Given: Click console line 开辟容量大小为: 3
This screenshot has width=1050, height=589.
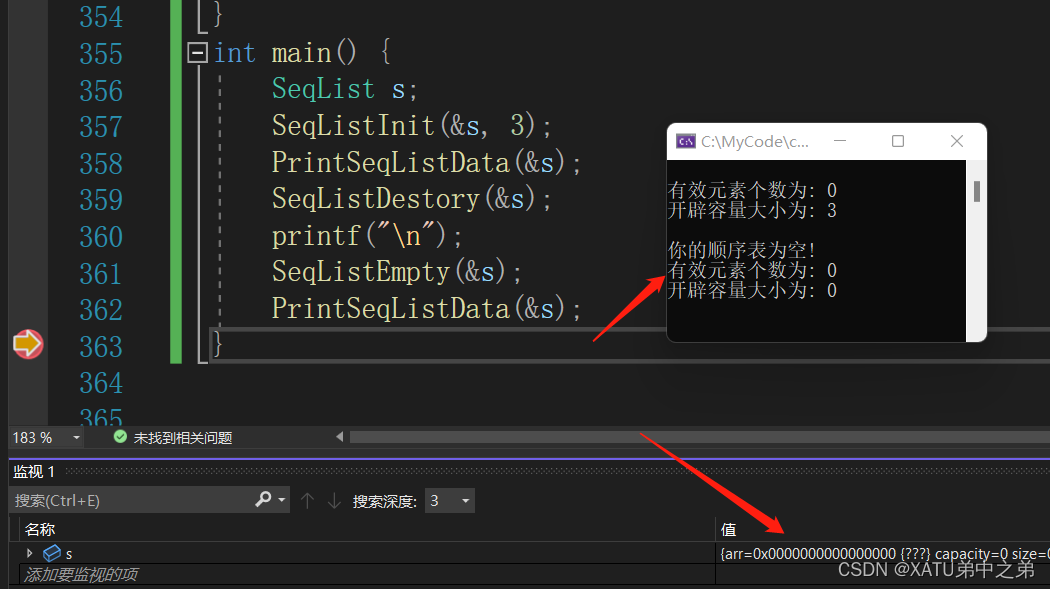Looking at the screenshot, I should (752, 210).
